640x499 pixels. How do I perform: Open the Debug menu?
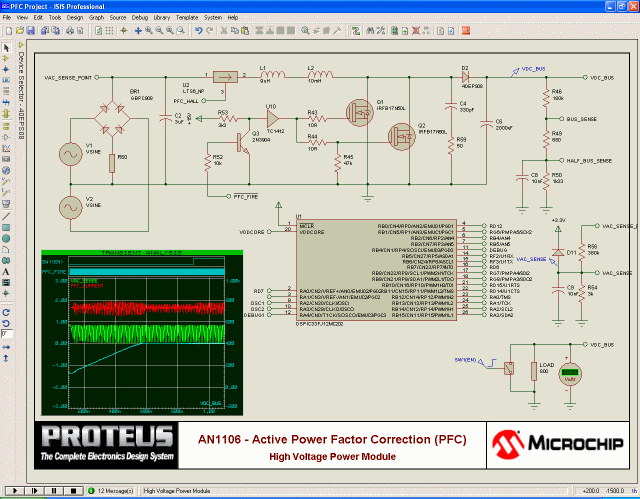(140, 18)
